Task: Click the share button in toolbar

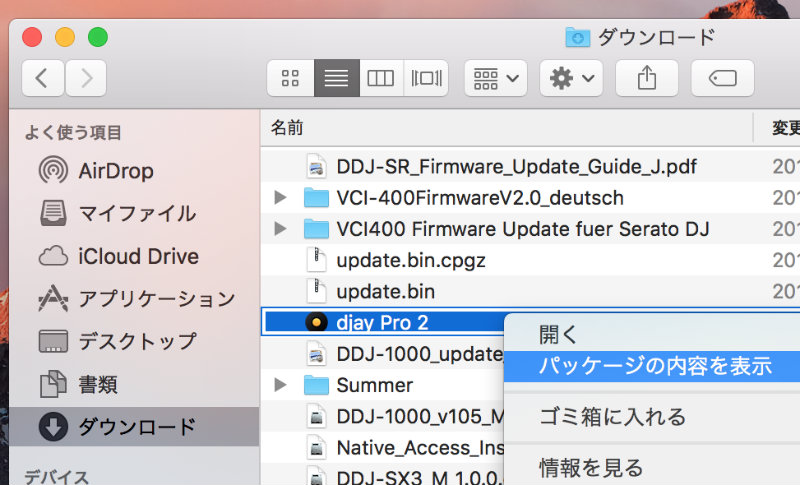Action: pos(647,78)
